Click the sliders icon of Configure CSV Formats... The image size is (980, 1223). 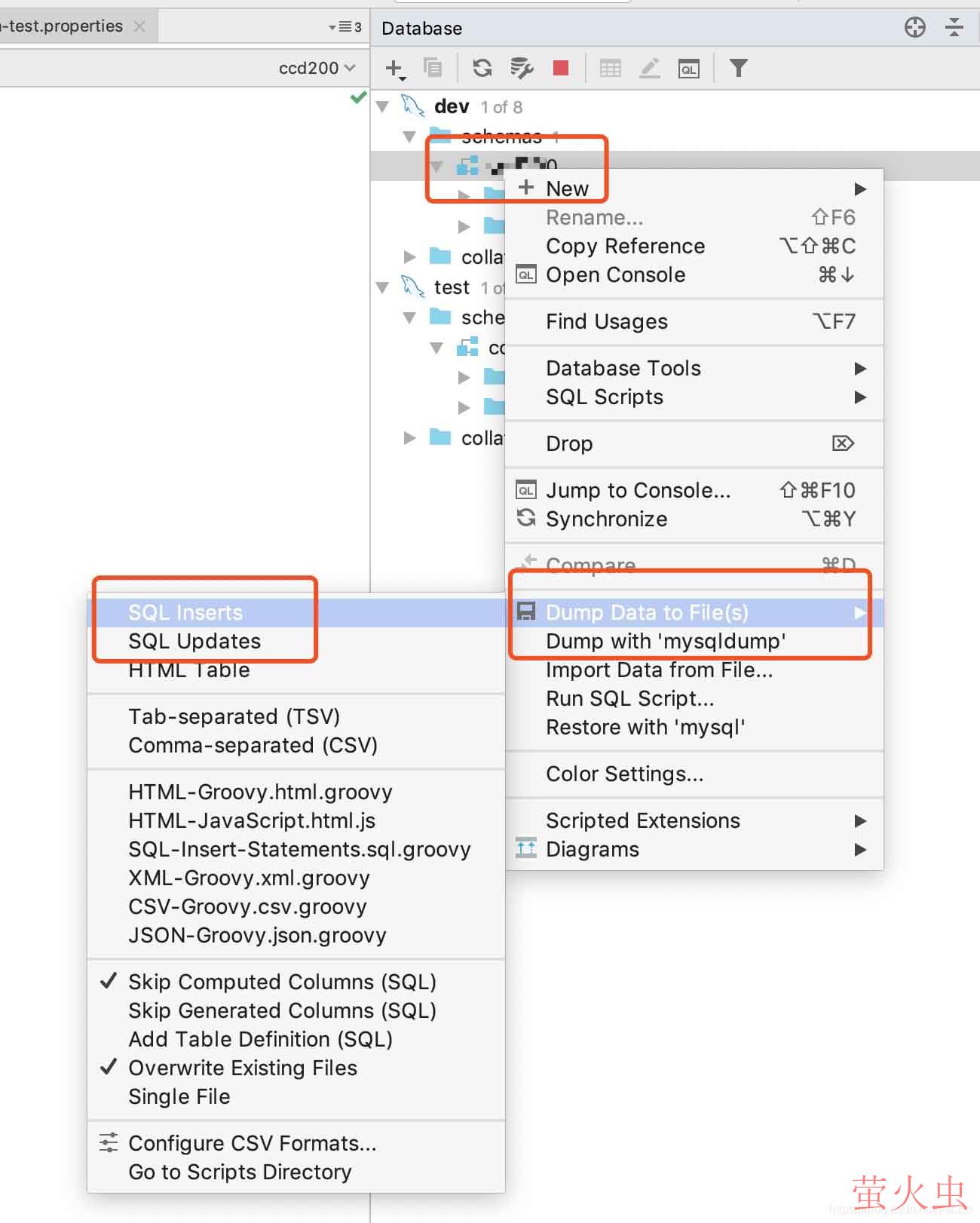click(109, 1143)
